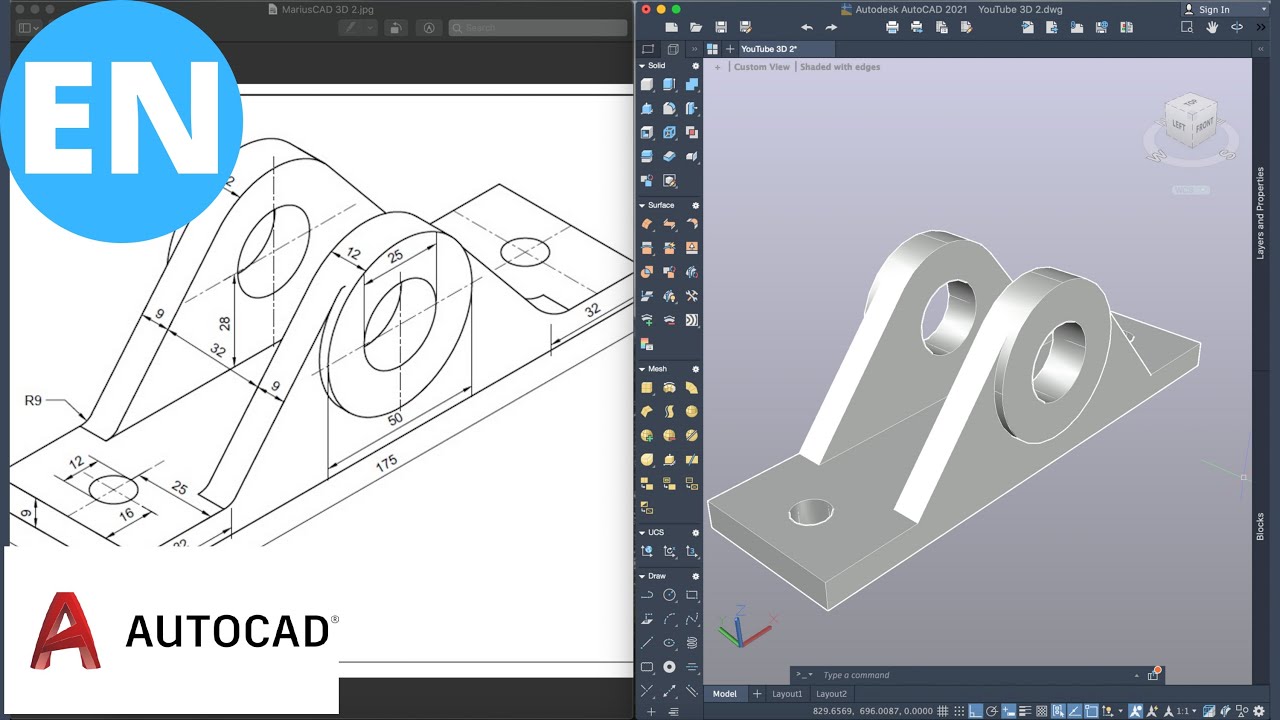The width and height of the screenshot is (1280, 720).
Task: Toggle lineweight display in status bar
Action: pyautogui.click(x=1025, y=711)
